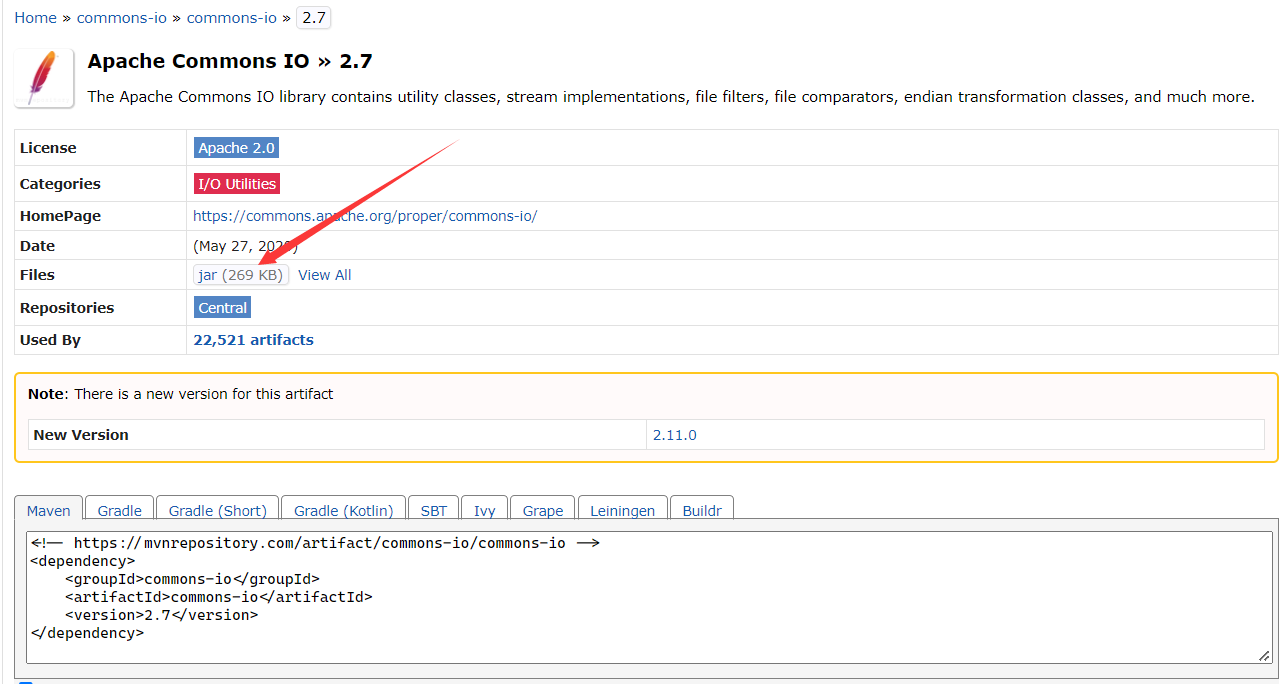
Task: Open the first commons-io breadcrumb link
Action: (122, 18)
